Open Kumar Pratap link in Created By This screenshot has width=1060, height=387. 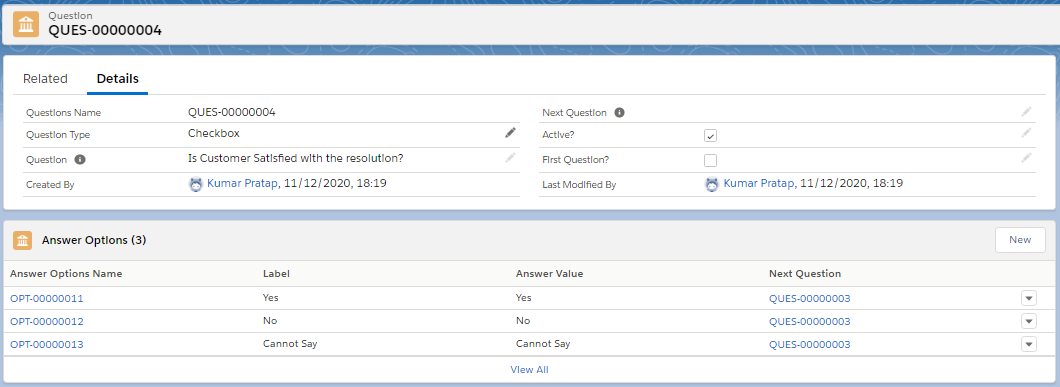point(243,183)
